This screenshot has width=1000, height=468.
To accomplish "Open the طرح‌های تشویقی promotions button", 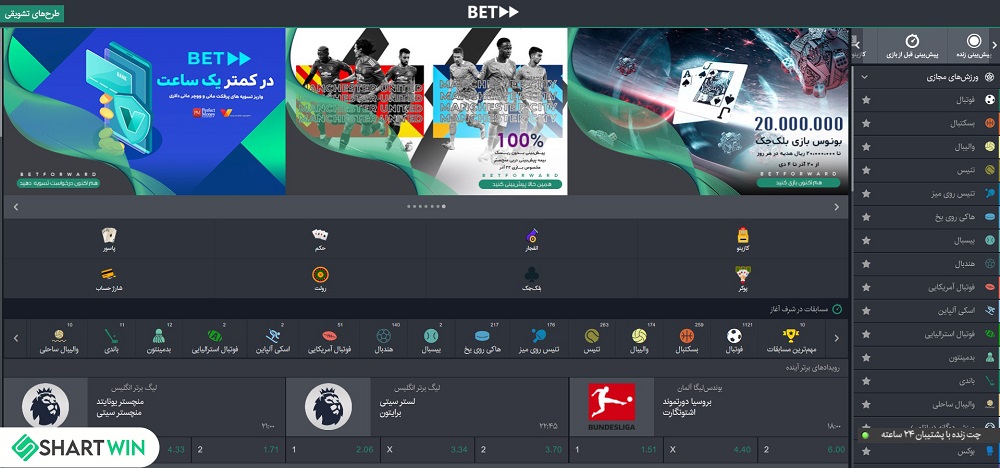I will coord(33,14).
